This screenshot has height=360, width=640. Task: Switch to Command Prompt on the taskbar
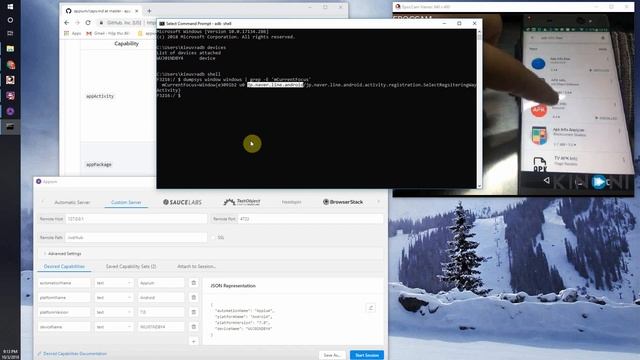click(x=10, y=127)
